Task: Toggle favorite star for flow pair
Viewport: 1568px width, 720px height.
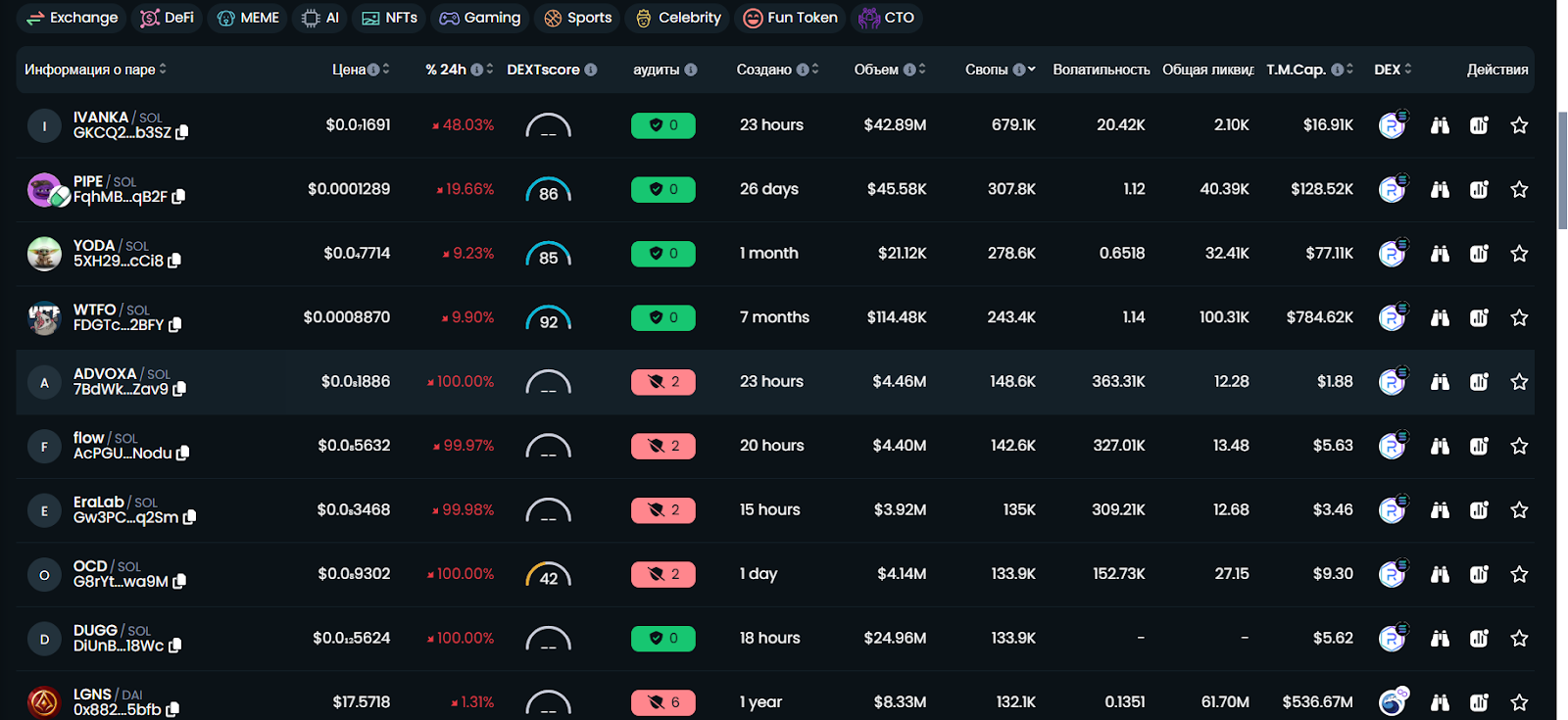Action: [1519, 446]
